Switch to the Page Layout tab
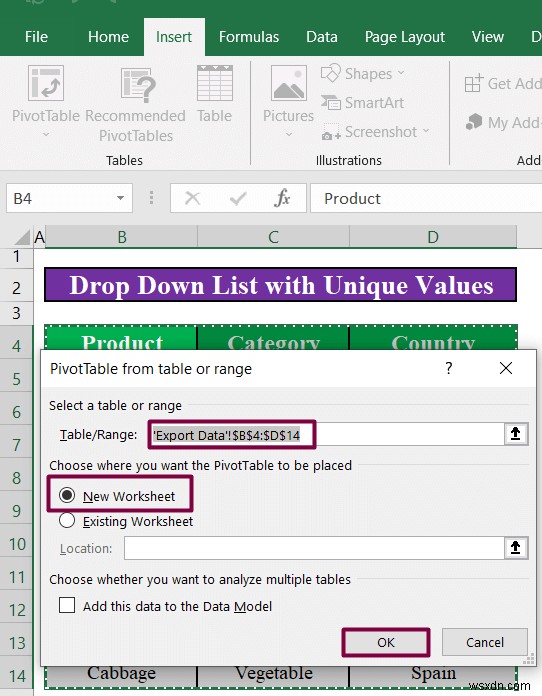The height and width of the screenshot is (696, 542). (x=404, y=36)
